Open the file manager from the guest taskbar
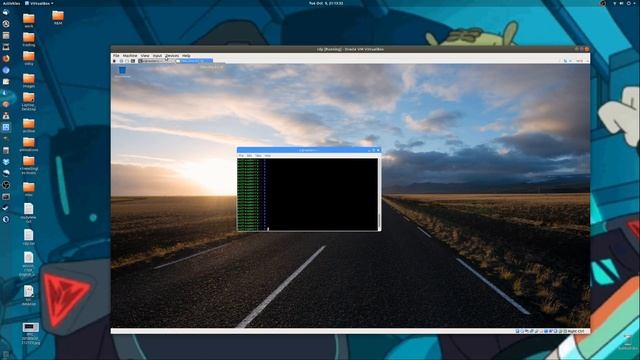This screenshot has width=640, height=360. click(x=127, y=61)
